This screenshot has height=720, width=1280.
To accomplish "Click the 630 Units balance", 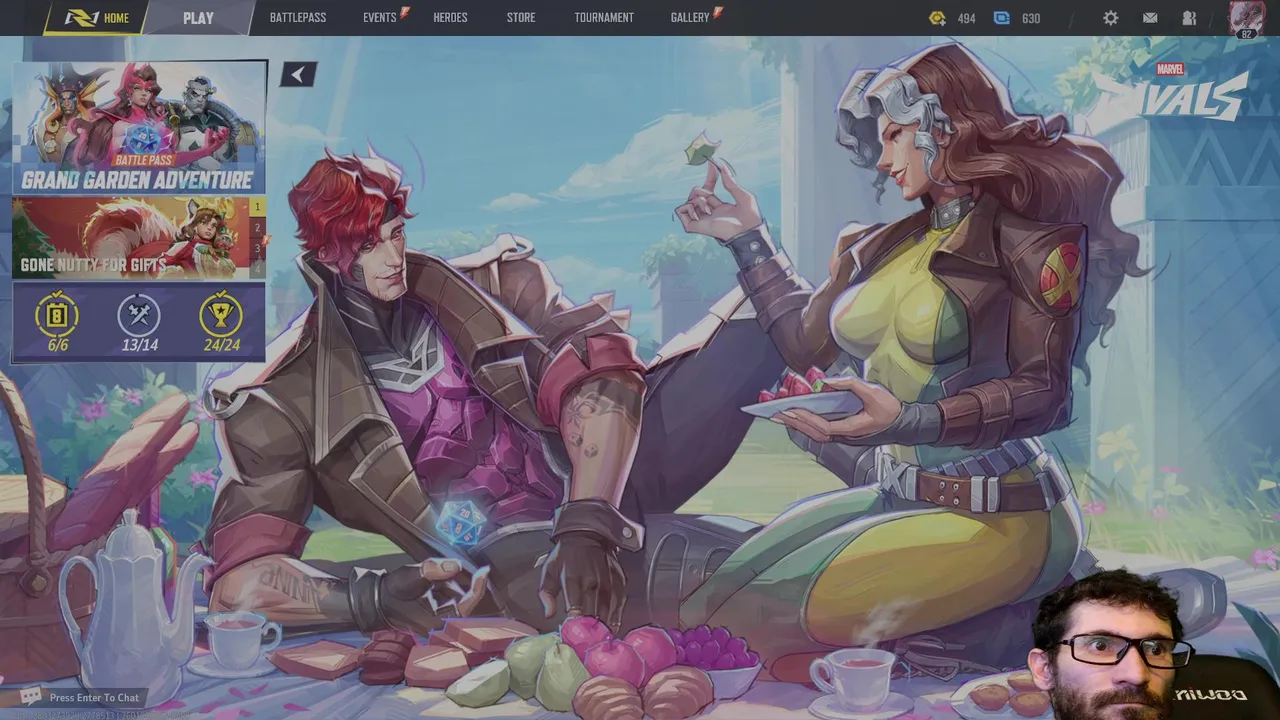I will 1031,18.
